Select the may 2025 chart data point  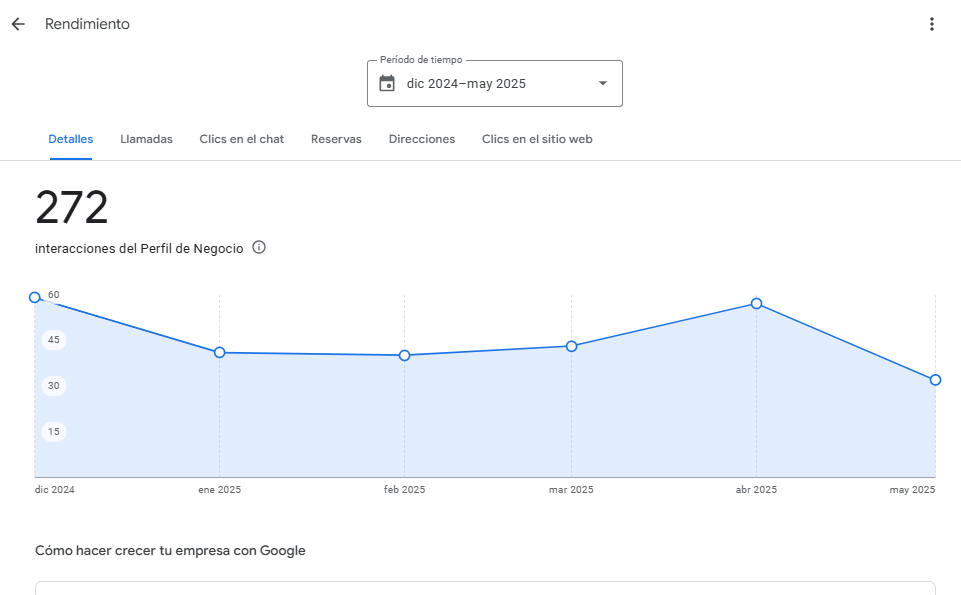(x=935, y=380)
